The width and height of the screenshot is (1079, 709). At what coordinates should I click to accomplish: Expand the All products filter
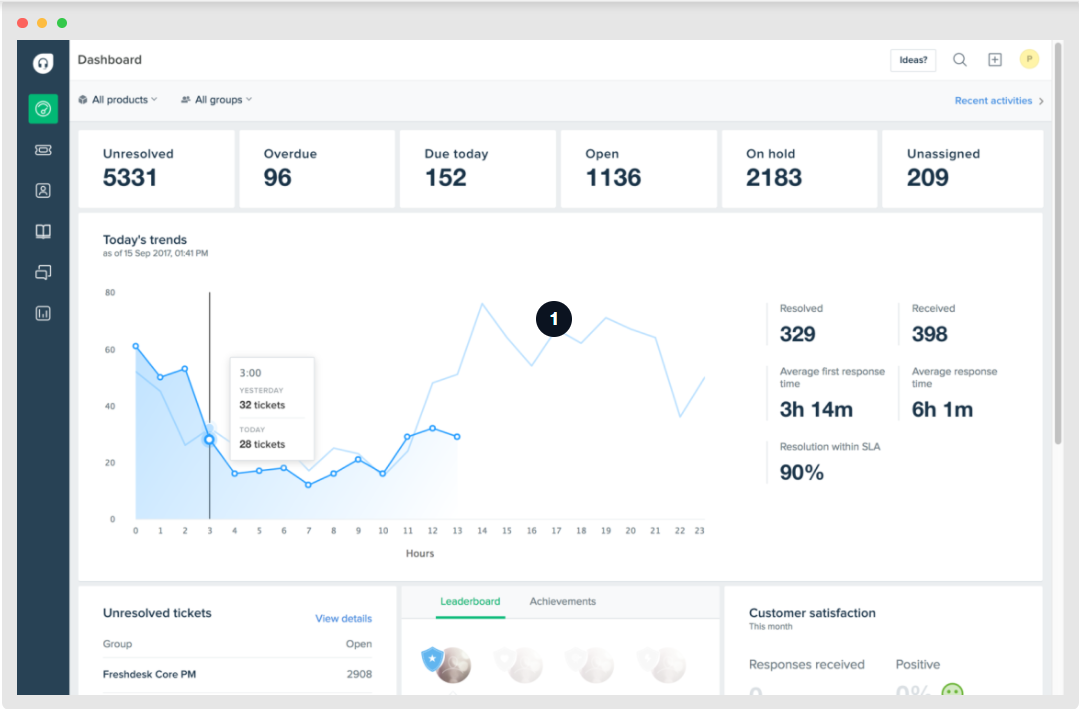[x=117, y=100]
